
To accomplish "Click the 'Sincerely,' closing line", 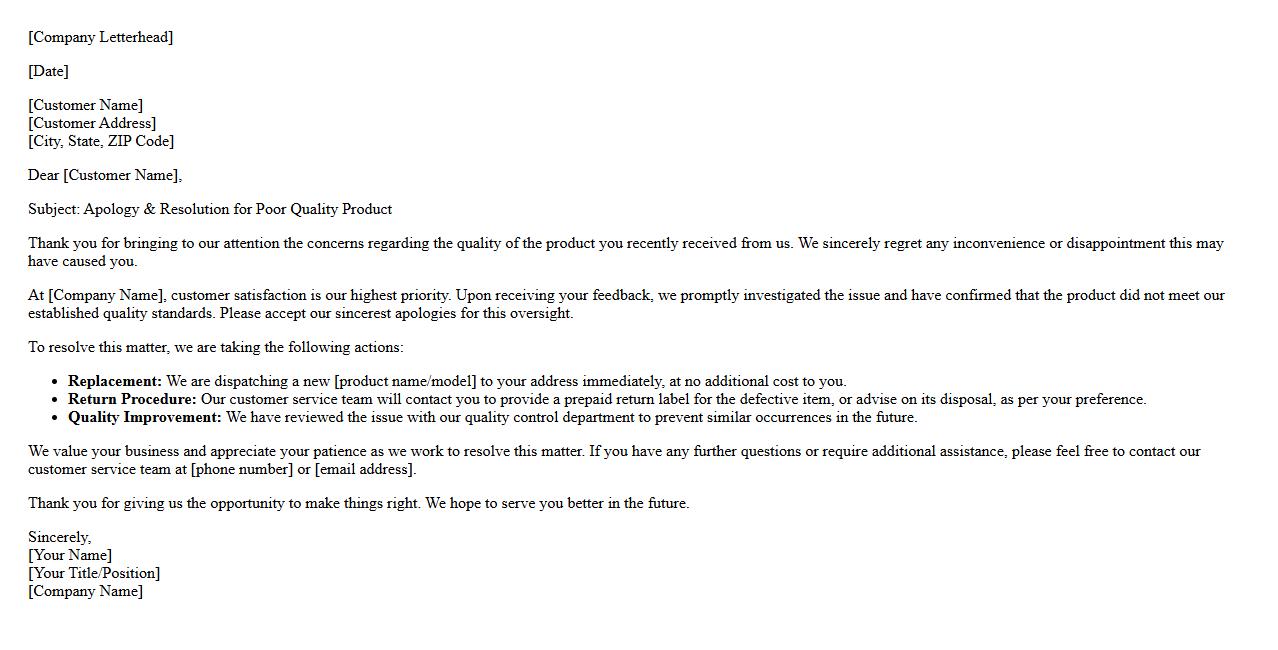I will 59,537.
